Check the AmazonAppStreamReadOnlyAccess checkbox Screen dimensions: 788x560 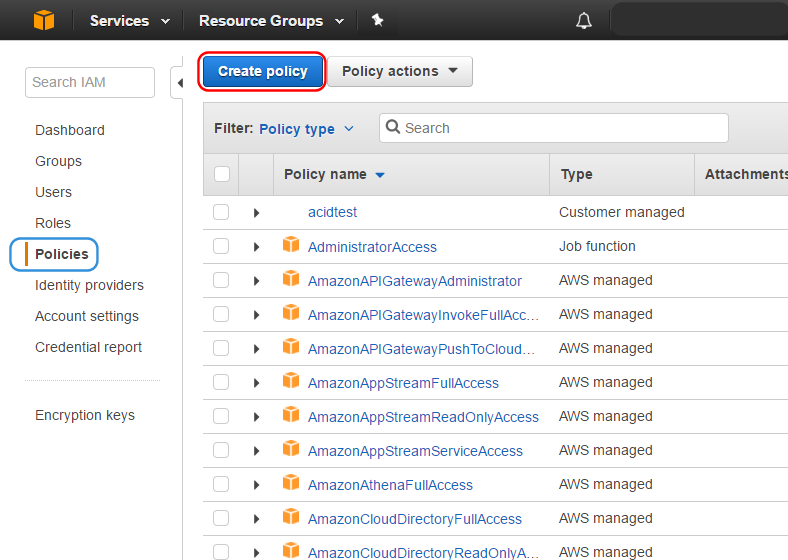pyautogui.click(x=221, y=416)
